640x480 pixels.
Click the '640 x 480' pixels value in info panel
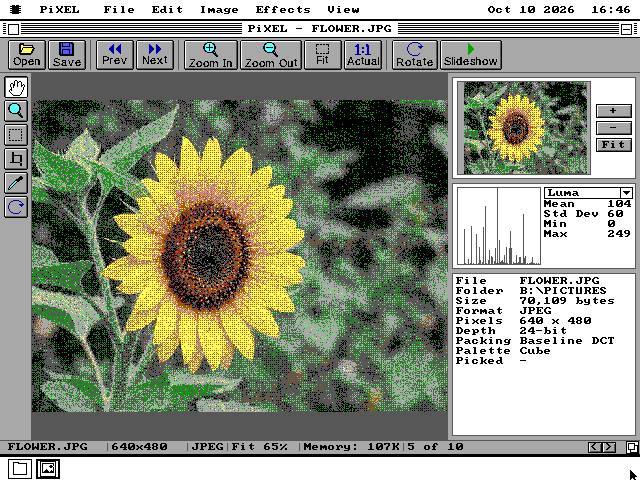(x=556, y=321)
